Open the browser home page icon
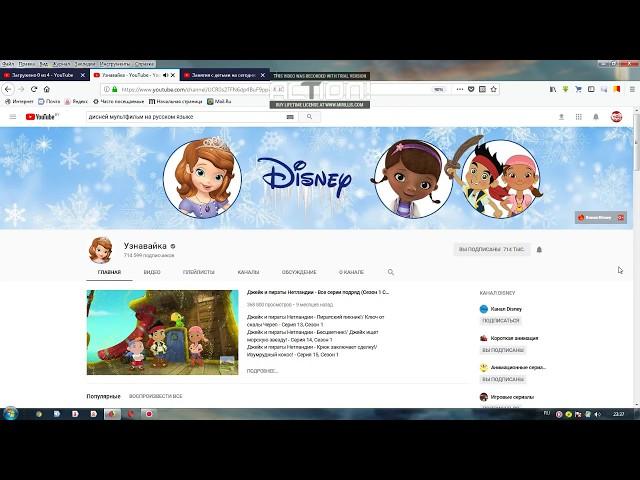 (x=47, y=89)
